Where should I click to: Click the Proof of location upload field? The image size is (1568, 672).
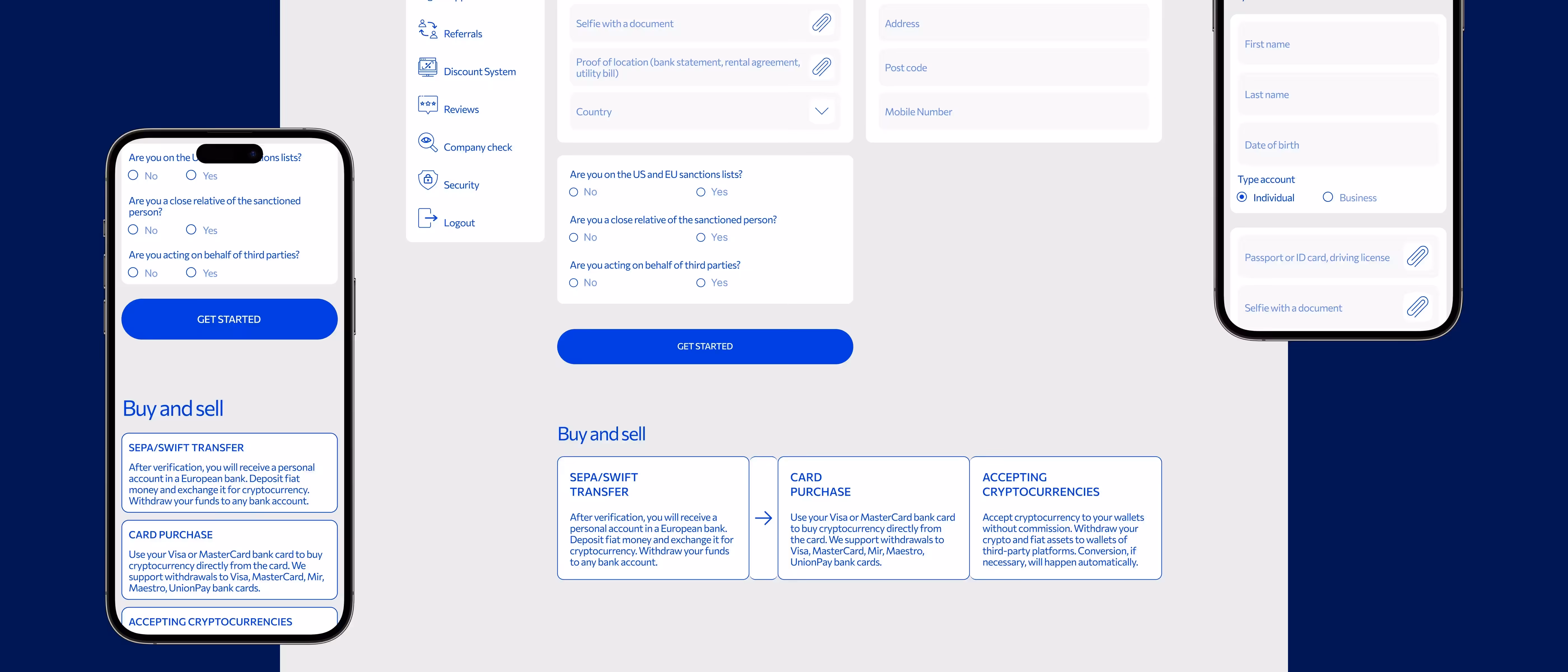click(705, 67)
